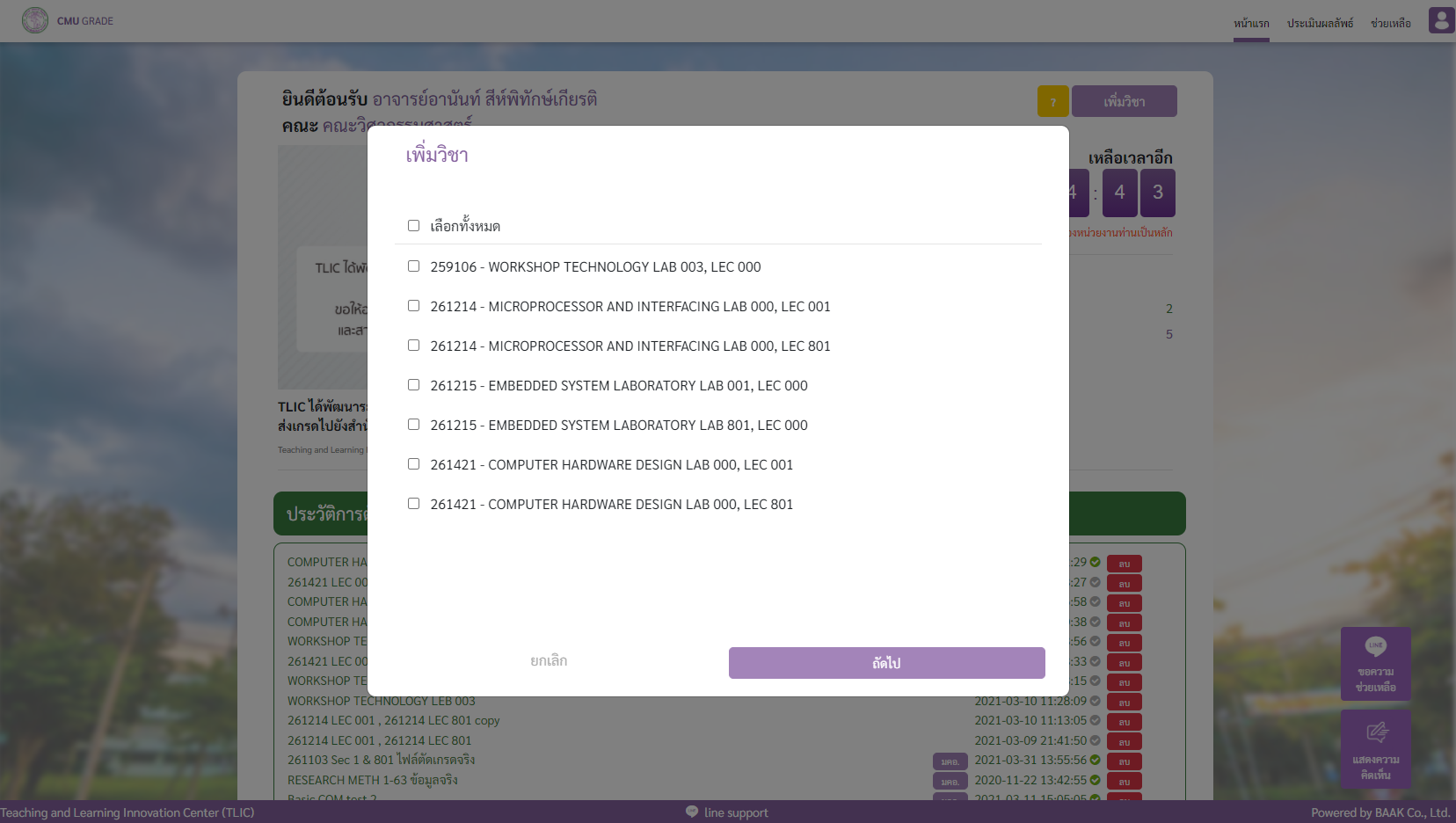The height and width of the screenshot is (823, 1456).
Task: Check the เลือกทั้งหมด select-all checkbox
Action: [413, 226]
